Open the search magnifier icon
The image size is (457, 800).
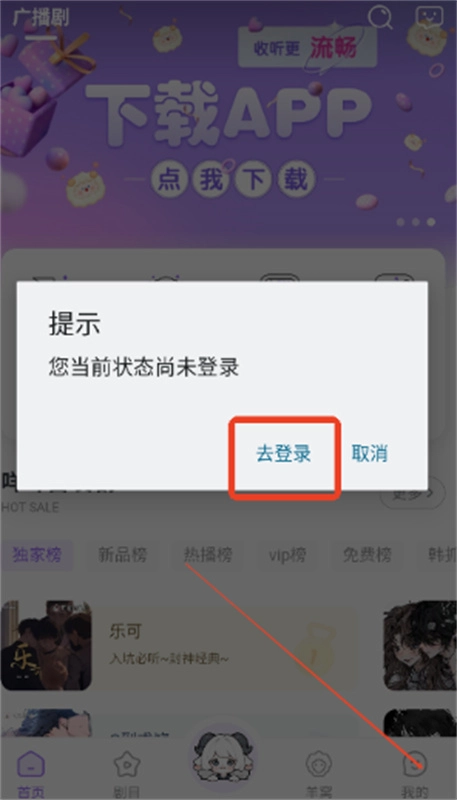380,17
